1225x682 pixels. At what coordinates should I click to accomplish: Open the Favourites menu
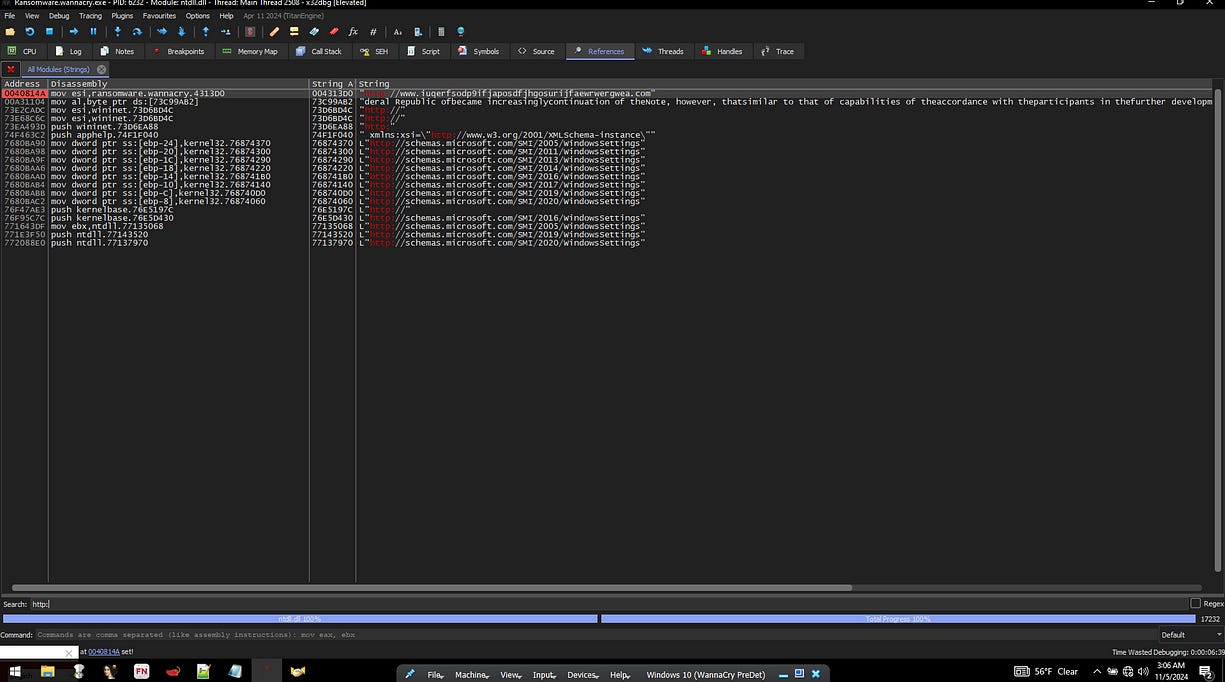pyautogui.click(x=159, y=16)
